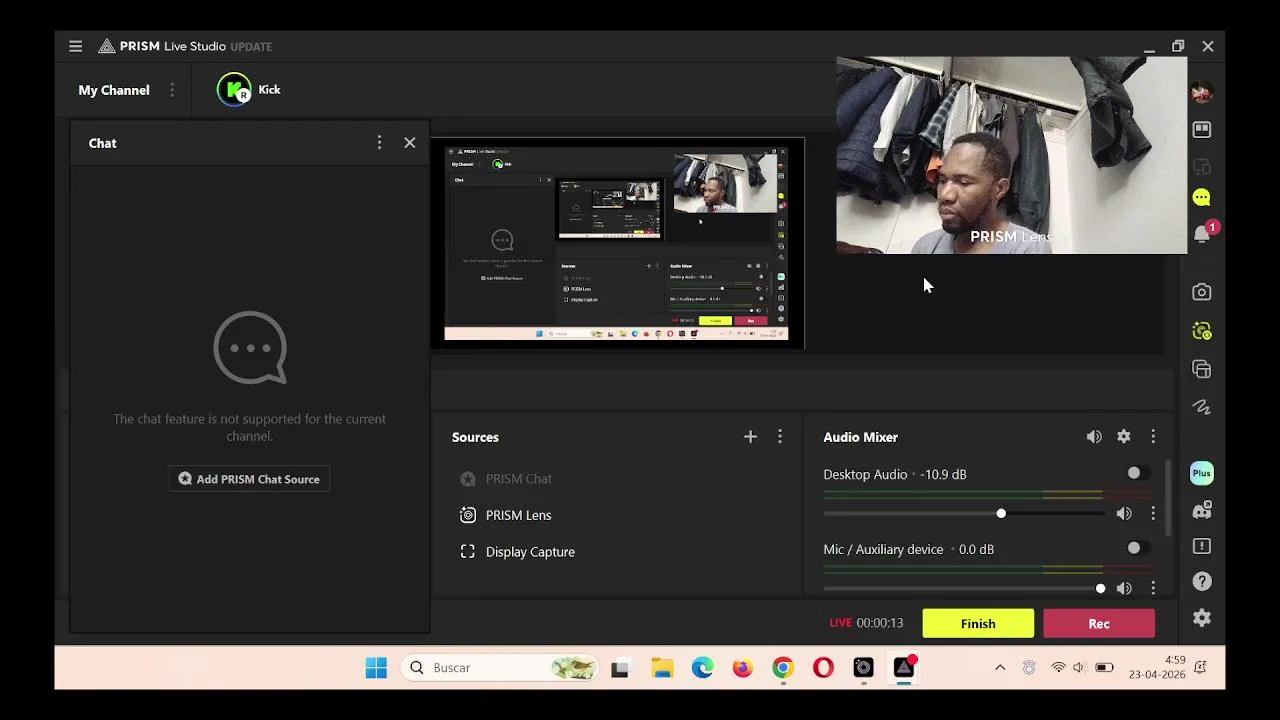The width and height of the screenshot is (1280, 720).
Task: Click Add PRISM Chat Source button
Action: pyautogui.click(x=249, y=479)
